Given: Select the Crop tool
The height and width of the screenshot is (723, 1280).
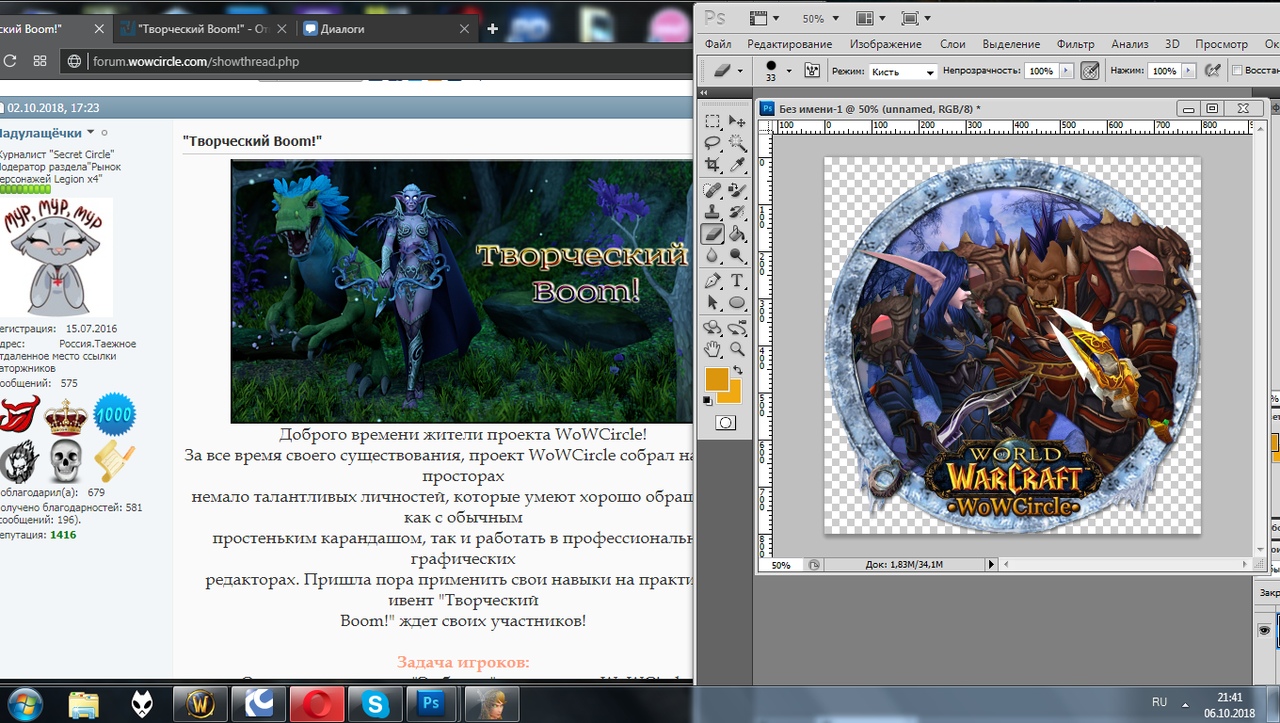Looking at the screenshot, I should pyautogui.click(x=712, y=165).
